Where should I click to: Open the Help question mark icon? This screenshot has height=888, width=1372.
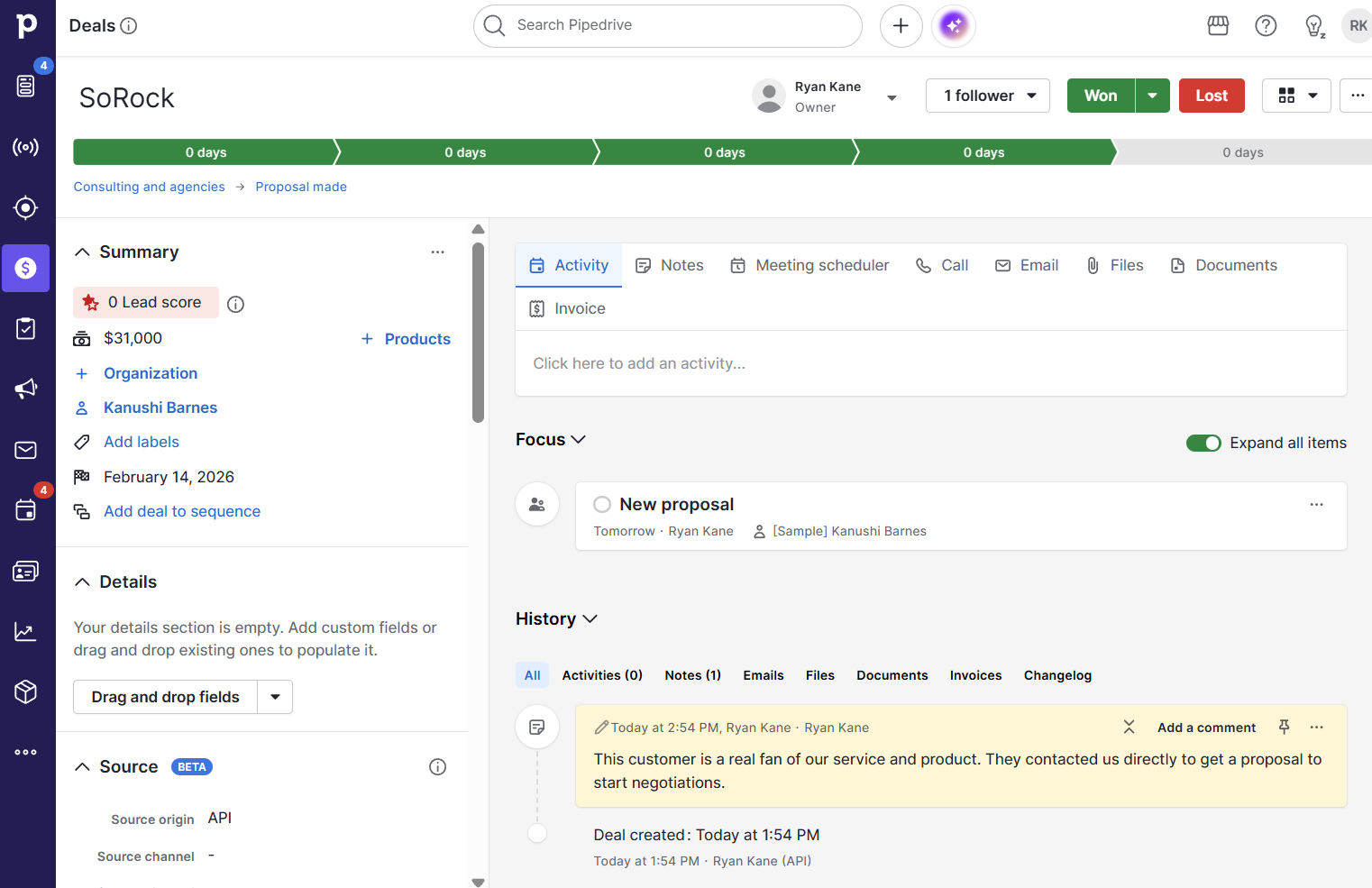(x=1266, y=25)
